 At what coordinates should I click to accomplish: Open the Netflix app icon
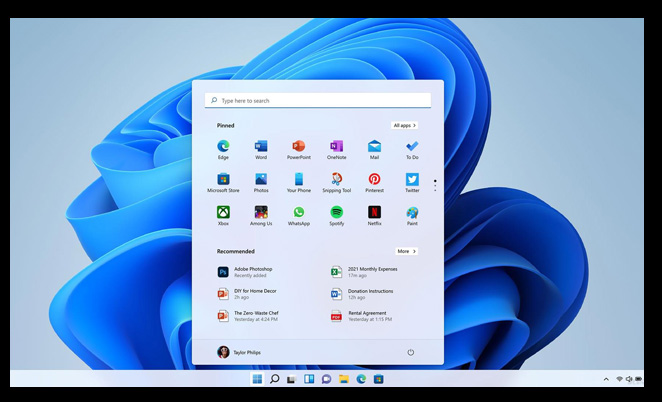(374, 213)
